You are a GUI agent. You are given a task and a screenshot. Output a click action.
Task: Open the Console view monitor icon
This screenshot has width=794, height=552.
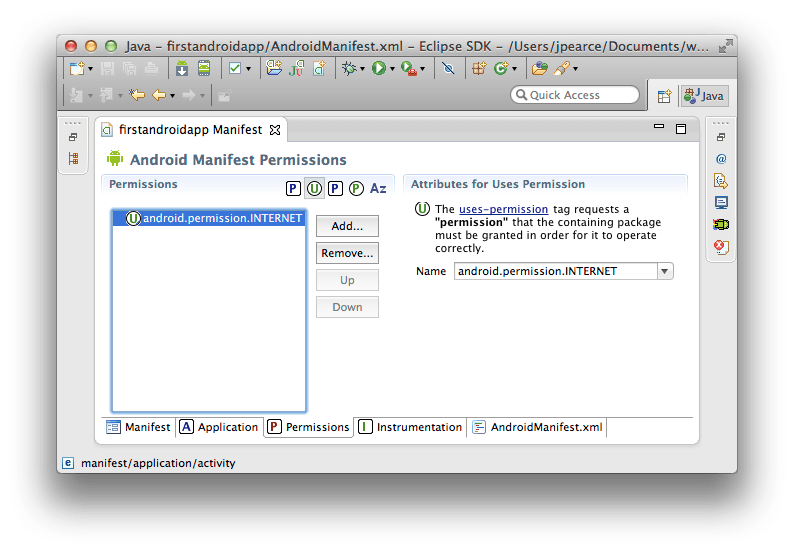click(x=721, y=203)
